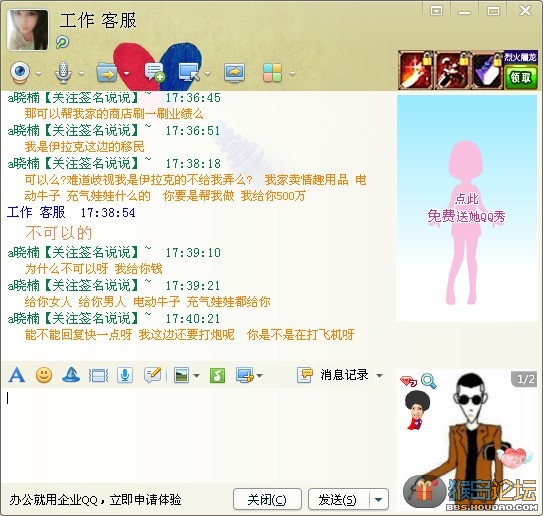Select the afro-haired small avatar figure
The height and width of the screenshot is (516, 543).
417,410
